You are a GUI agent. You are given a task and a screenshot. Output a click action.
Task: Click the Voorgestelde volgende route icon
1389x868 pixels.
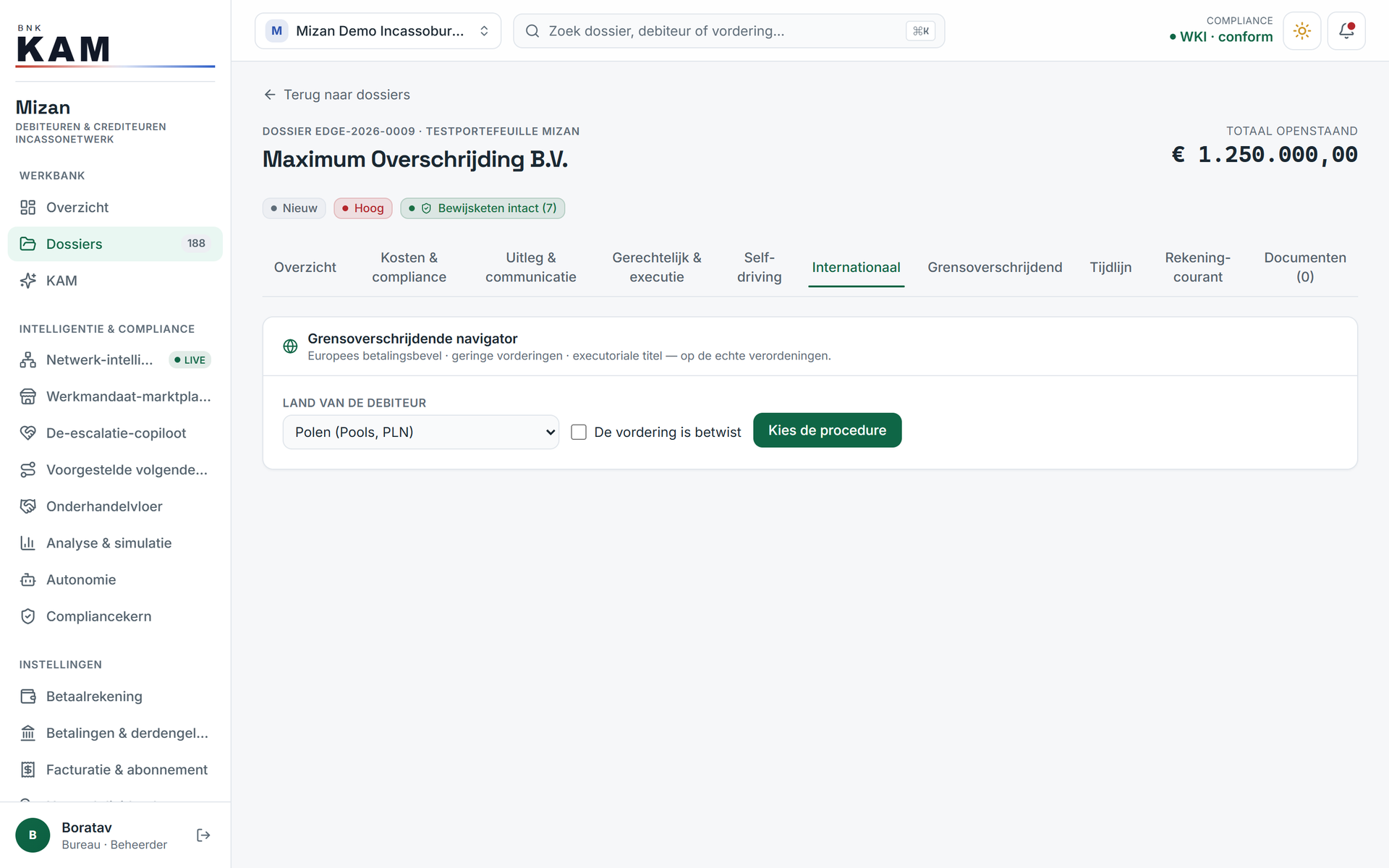(x=27, y=470)
